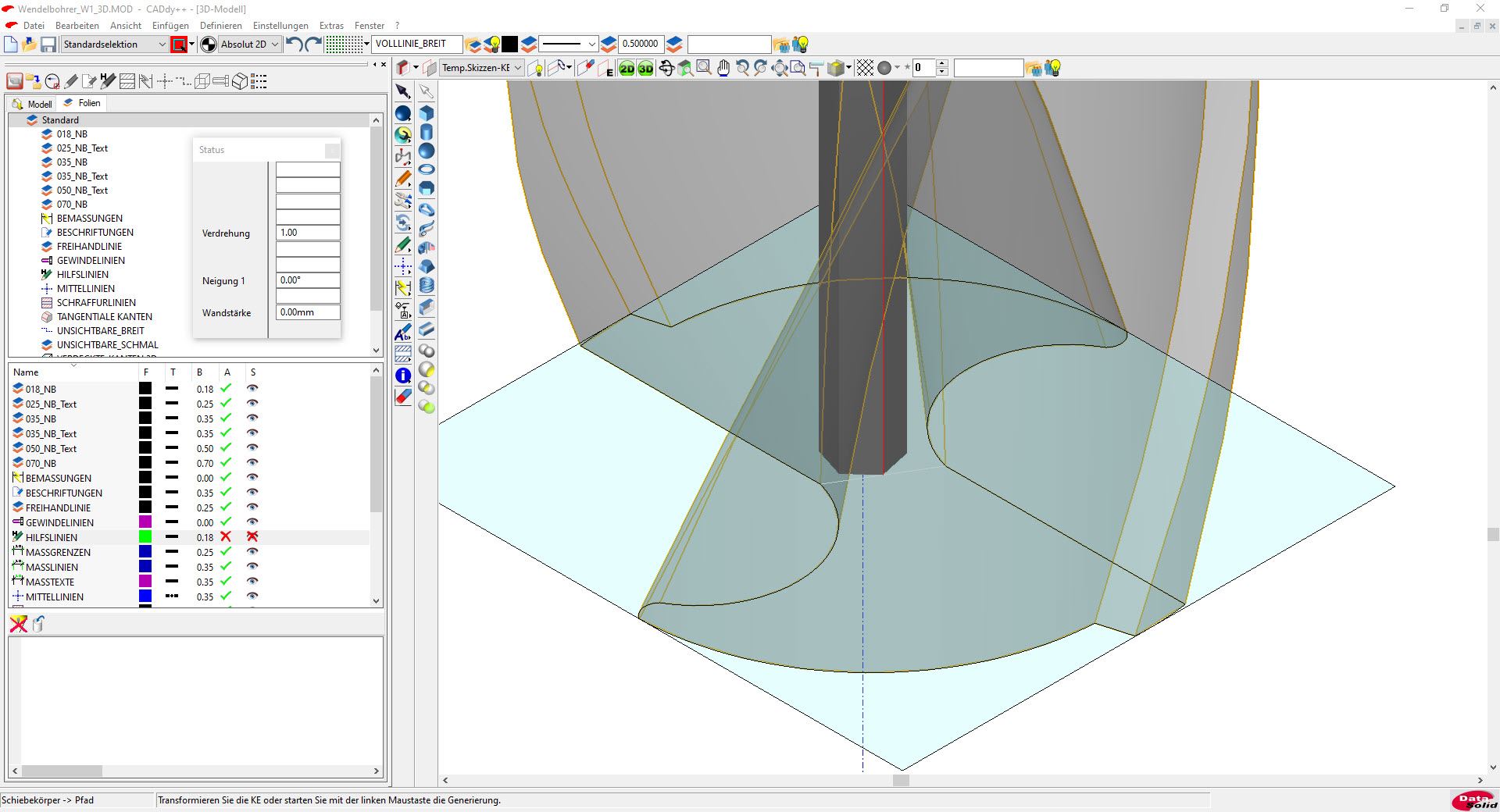Click the cylinder primitive icon

pos(427,132)
